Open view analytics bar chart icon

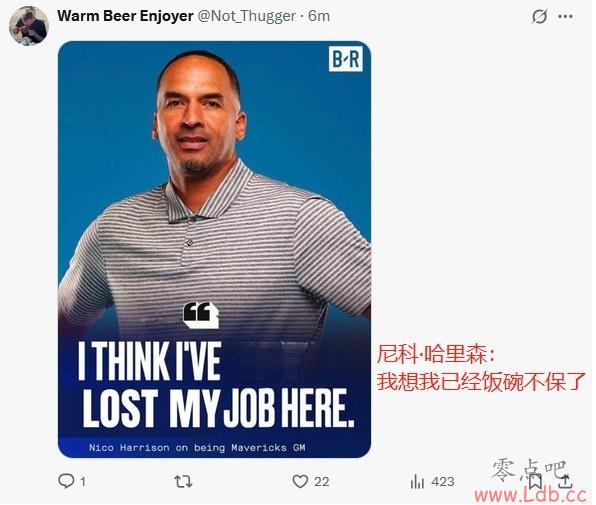click(417, 482)
